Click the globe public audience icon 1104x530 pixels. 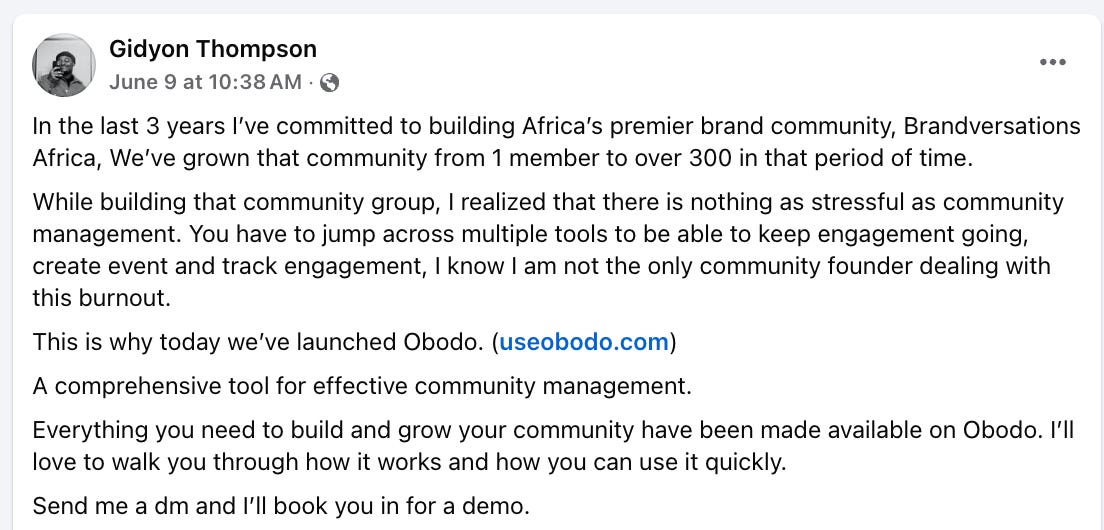[329, 83]
